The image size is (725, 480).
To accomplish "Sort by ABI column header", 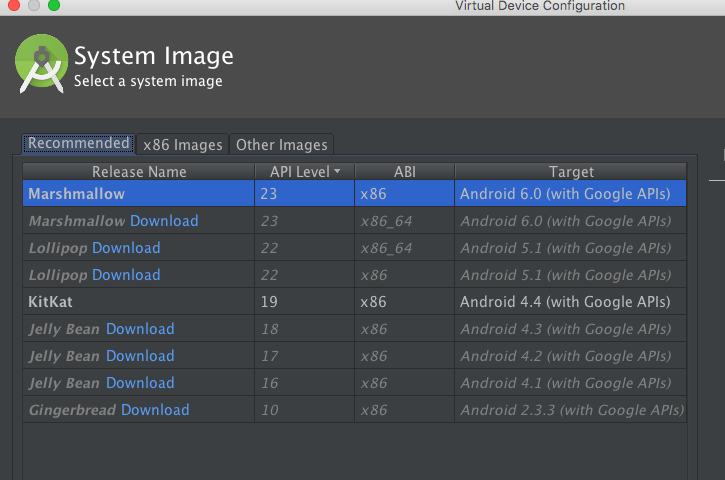I will point(405,172).
